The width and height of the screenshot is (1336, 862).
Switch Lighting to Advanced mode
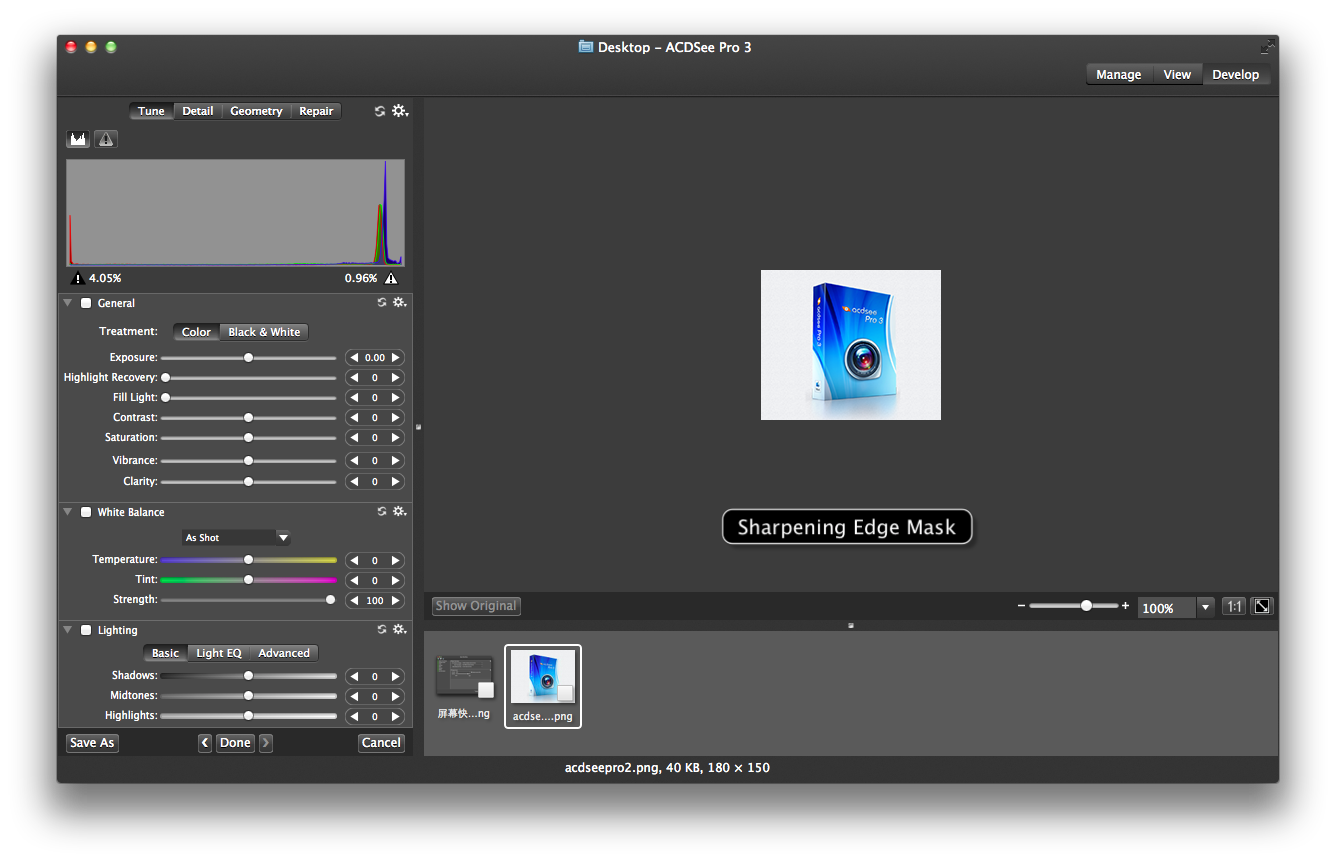[284, 653]
